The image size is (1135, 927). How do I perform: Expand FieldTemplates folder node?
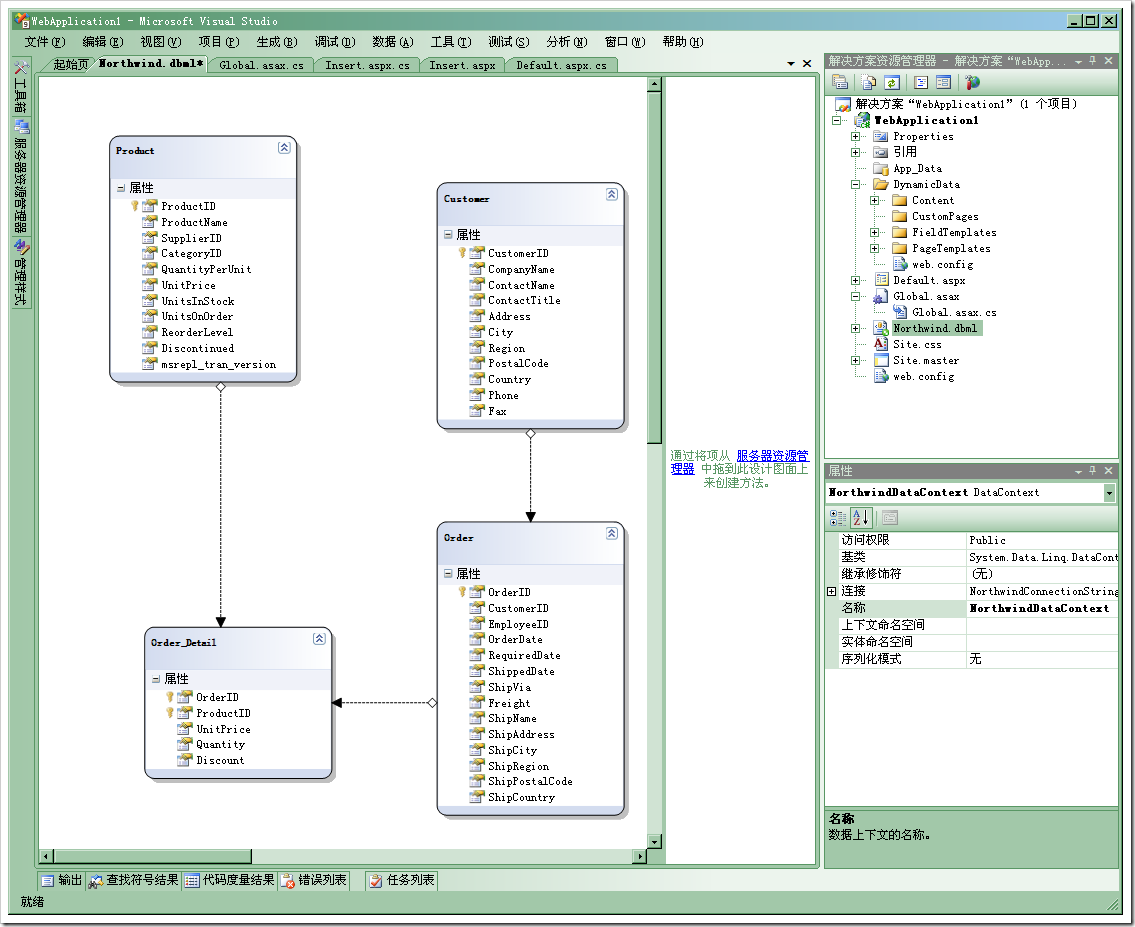click(x=874, y=232)
